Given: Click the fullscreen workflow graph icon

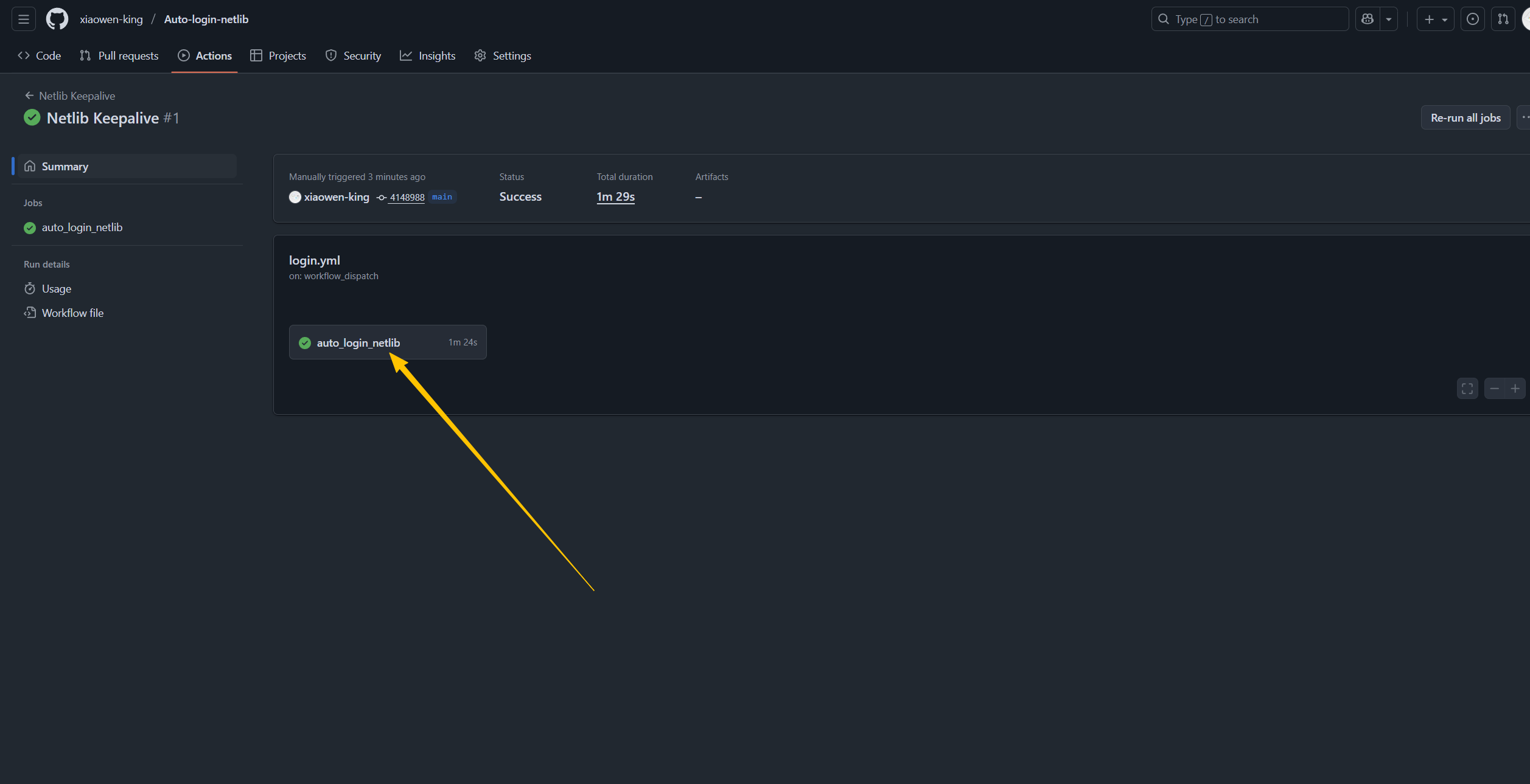Looking at the screenshot, I should [1467, 389].
